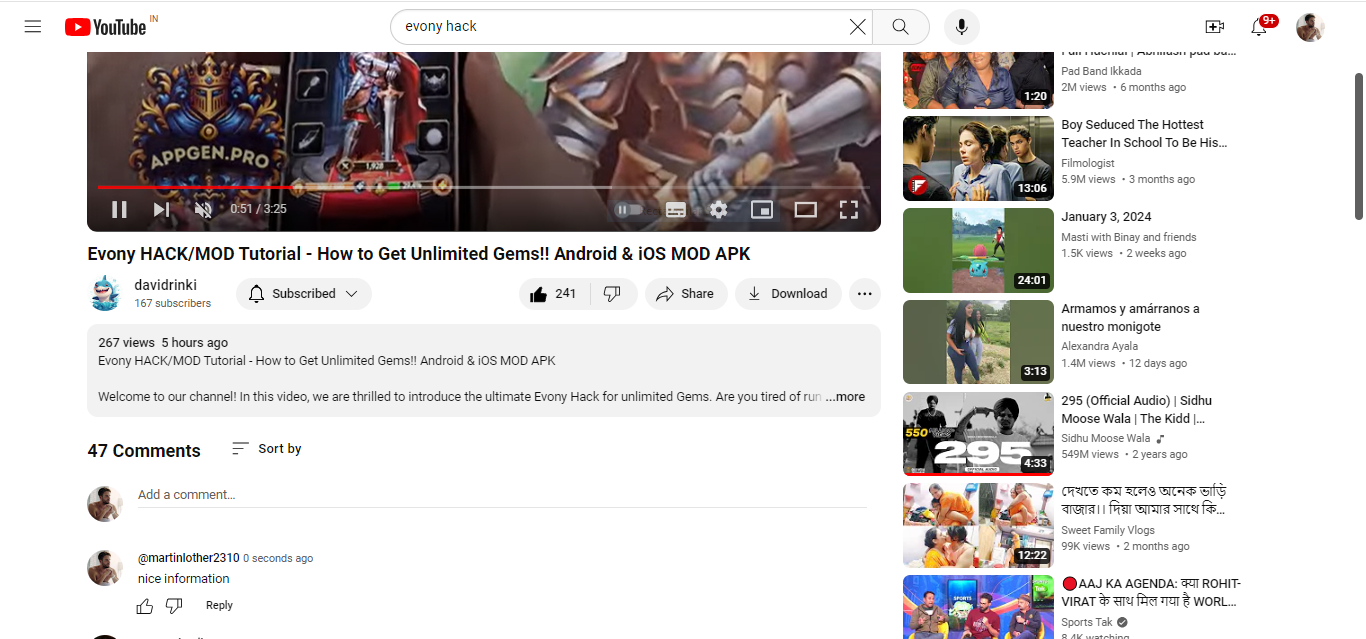Go to YouTube home via logo
This screenshot has height=639, width=1366.
click(106, 27)
